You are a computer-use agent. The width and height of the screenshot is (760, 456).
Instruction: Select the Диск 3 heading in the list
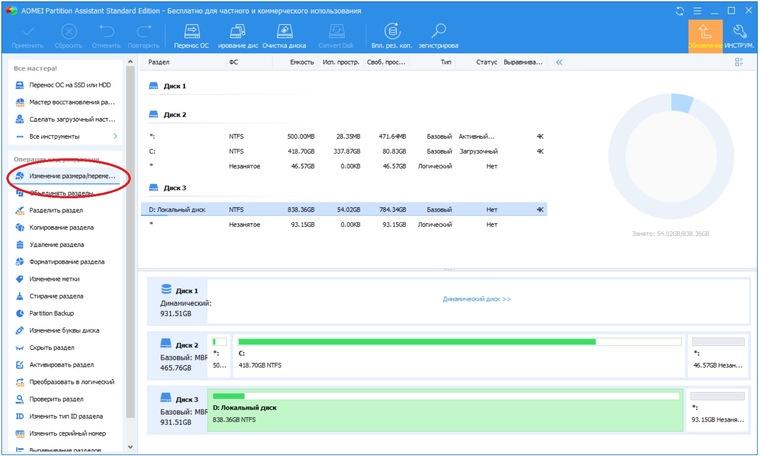click(168, 188)
